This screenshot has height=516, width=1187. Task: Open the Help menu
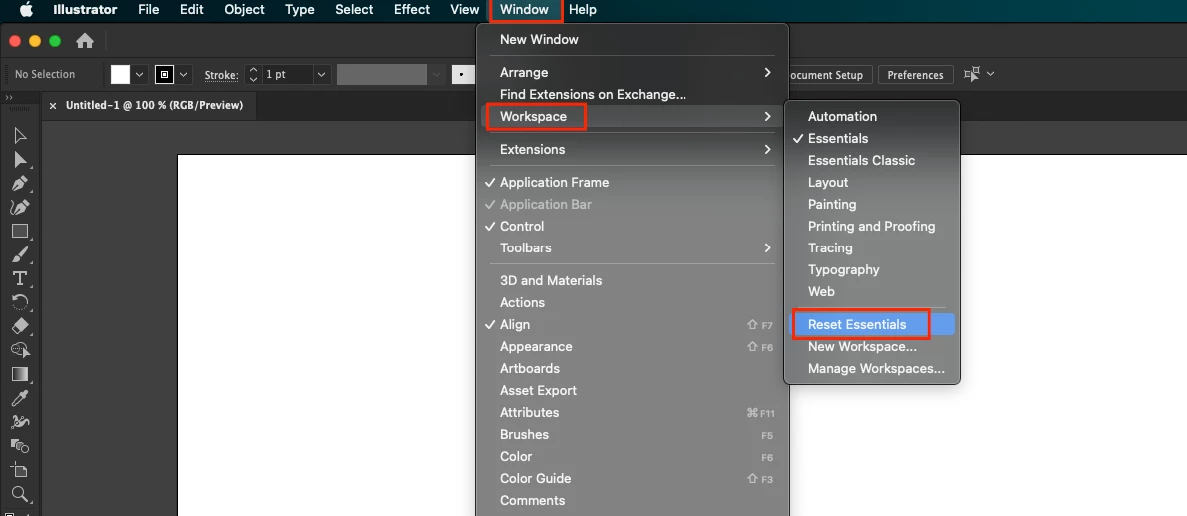pos(582,9)
